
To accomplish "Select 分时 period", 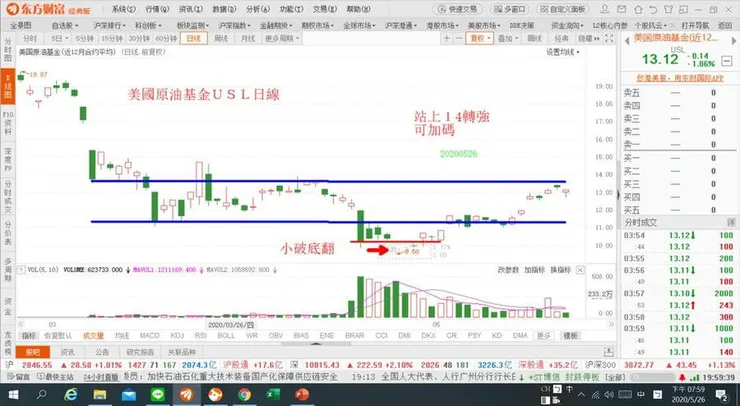I will [29, 38].
